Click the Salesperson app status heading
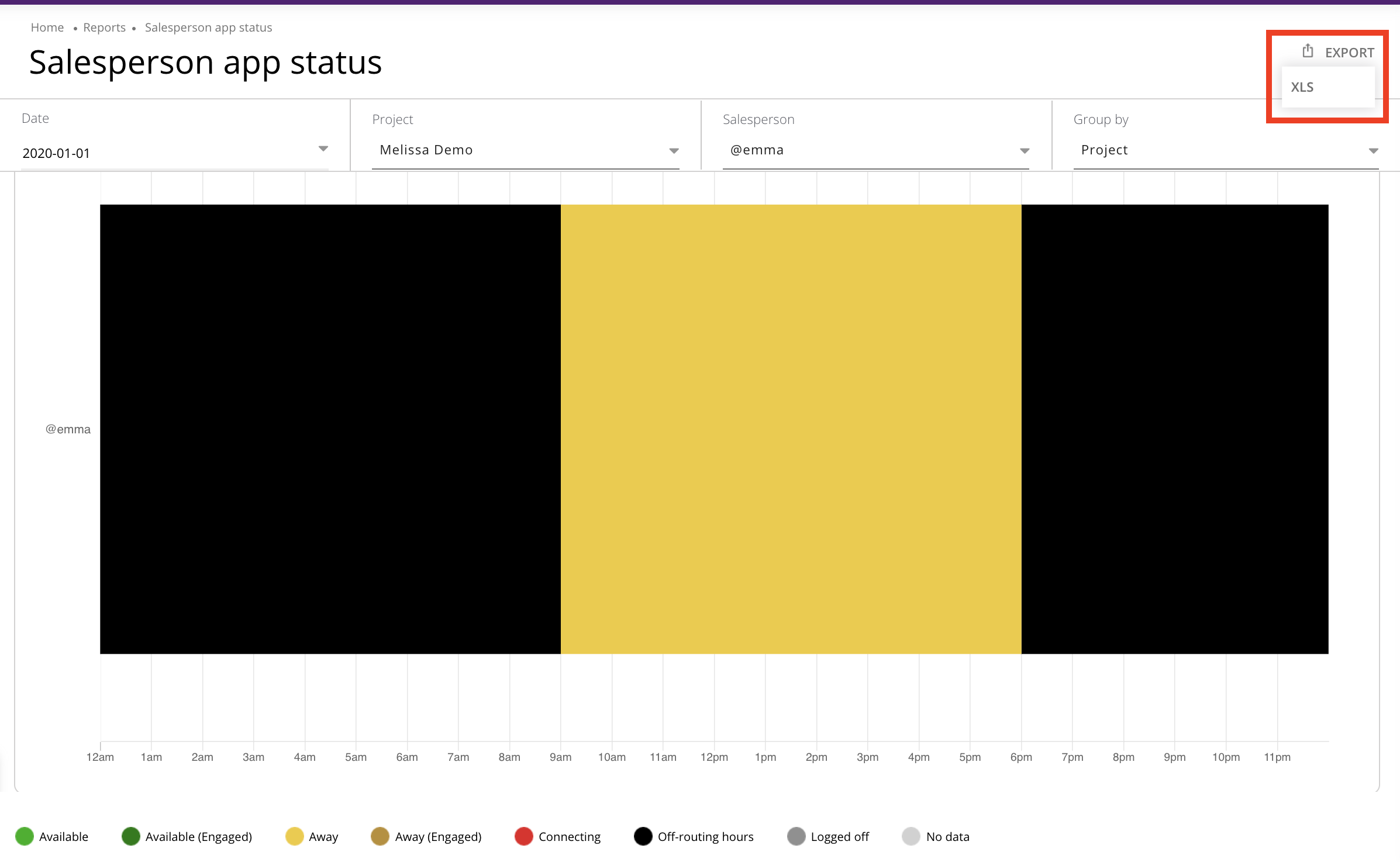 pos(205,62)
